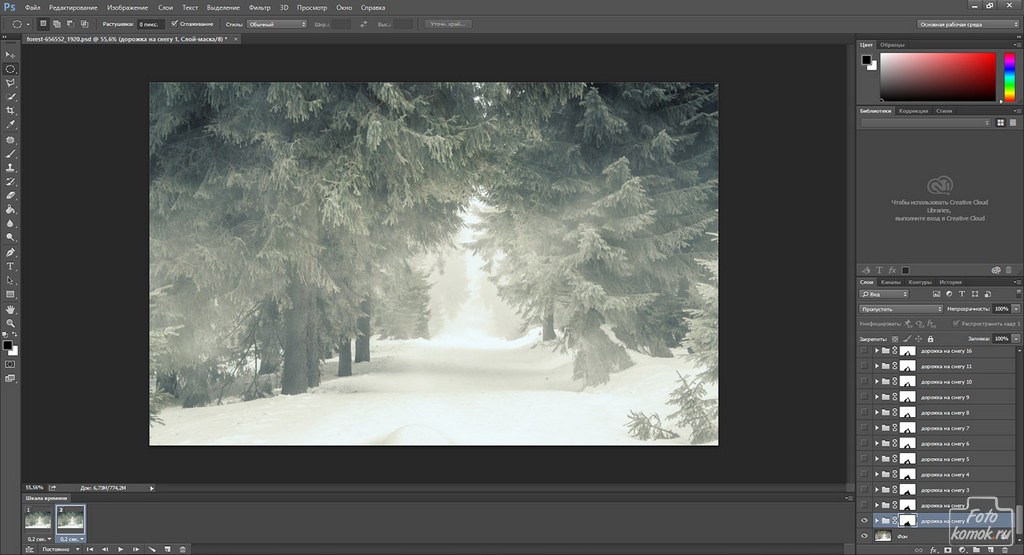Screen dimensions: 1024x555
Task: Click the rainbow hue slider strip
Action: click(x=1010, y=77)
